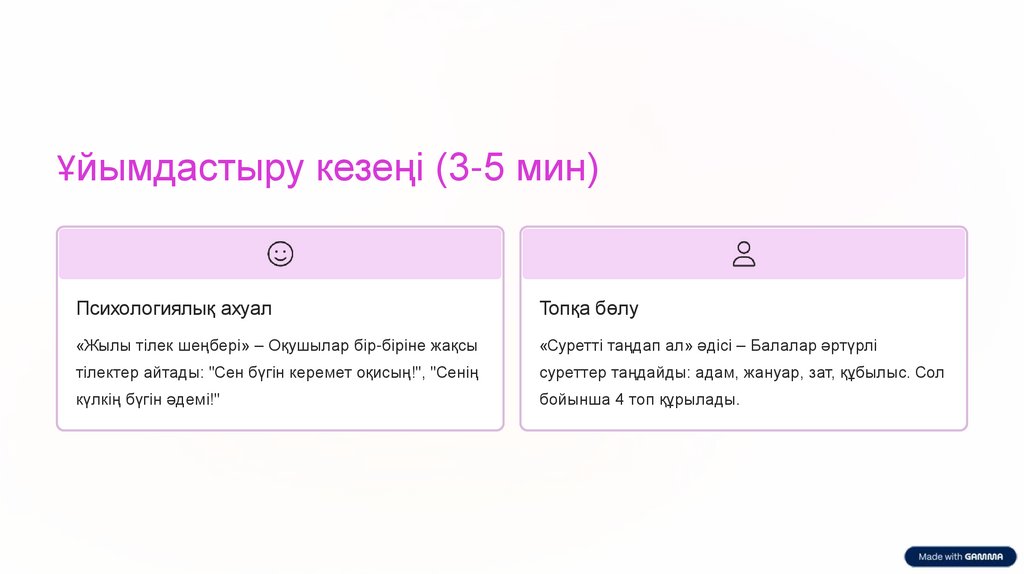Click the "Made with" label text
Screen dimensions: 1024x574
click(940, 557)
